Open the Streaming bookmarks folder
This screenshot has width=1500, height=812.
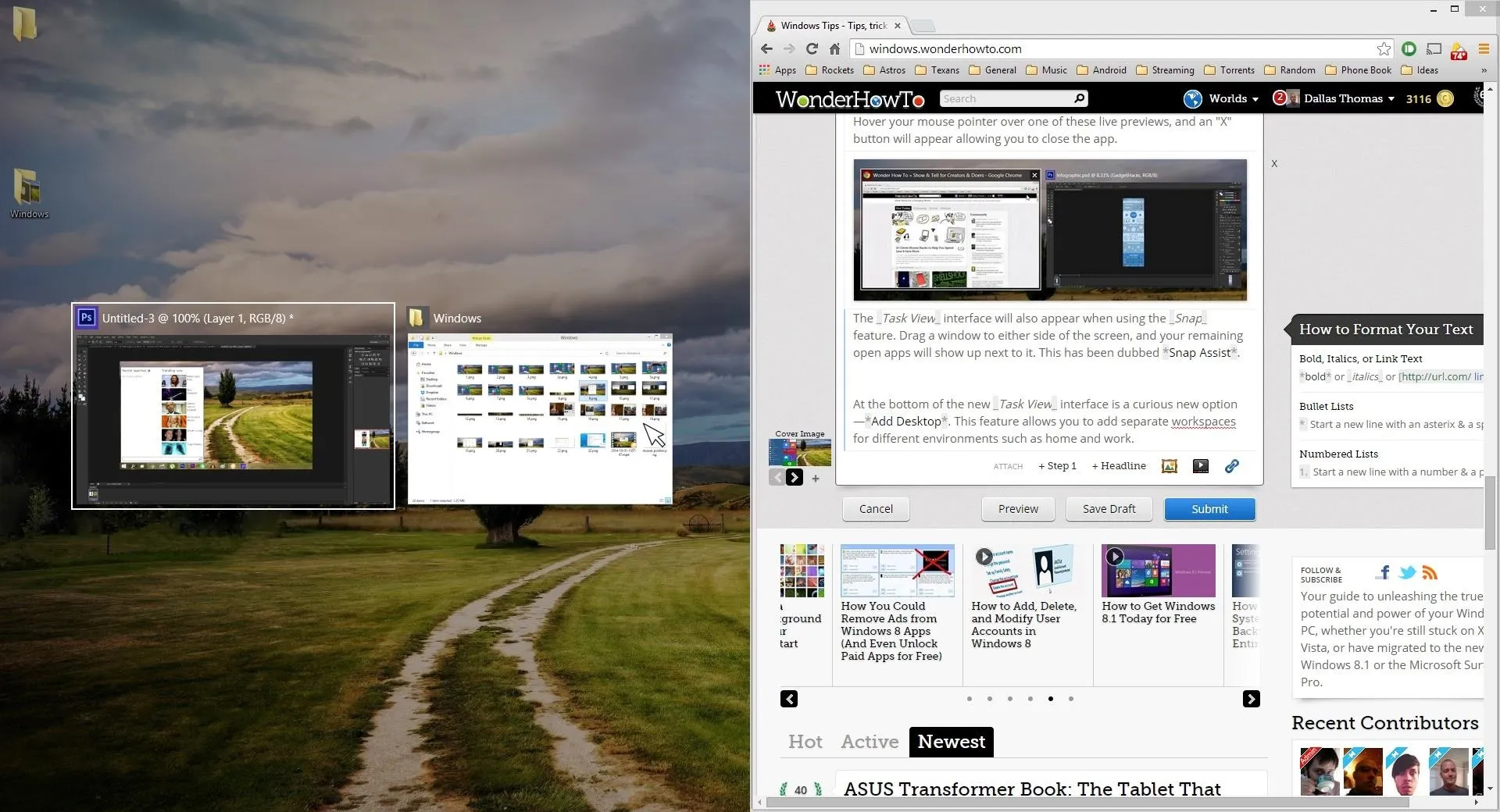1165,69
